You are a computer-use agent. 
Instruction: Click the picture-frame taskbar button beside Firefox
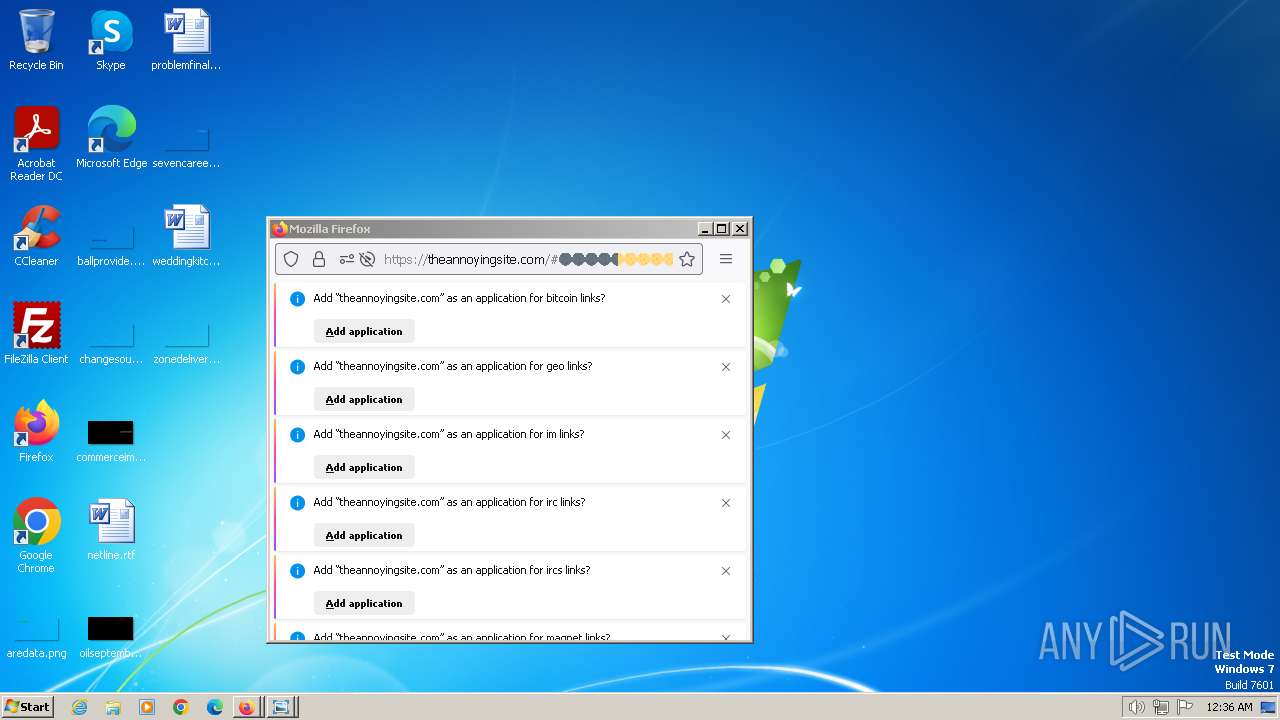point(281,707)
